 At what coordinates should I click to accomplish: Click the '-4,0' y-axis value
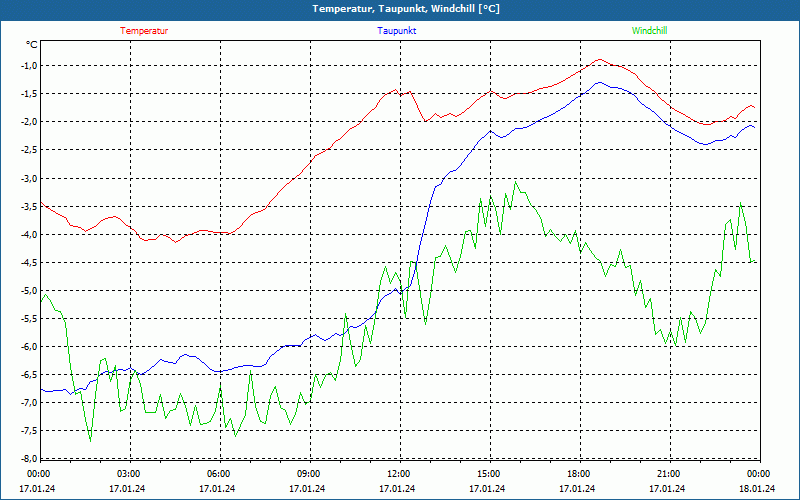pyautogui.click(x=29, y=234)
